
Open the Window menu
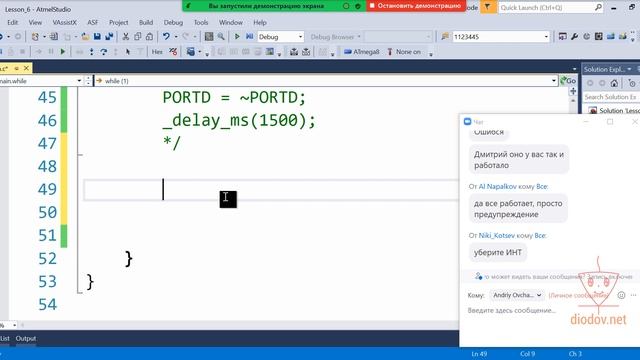pos(231,22)
